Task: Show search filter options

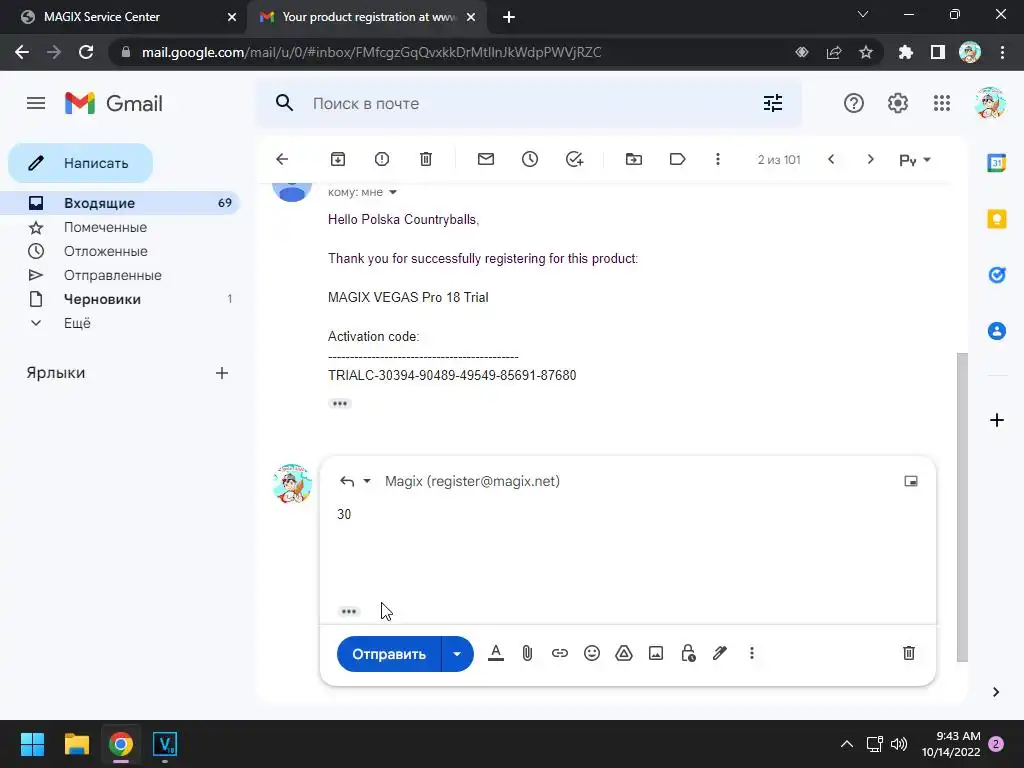Action: click(x=773, y=103)
